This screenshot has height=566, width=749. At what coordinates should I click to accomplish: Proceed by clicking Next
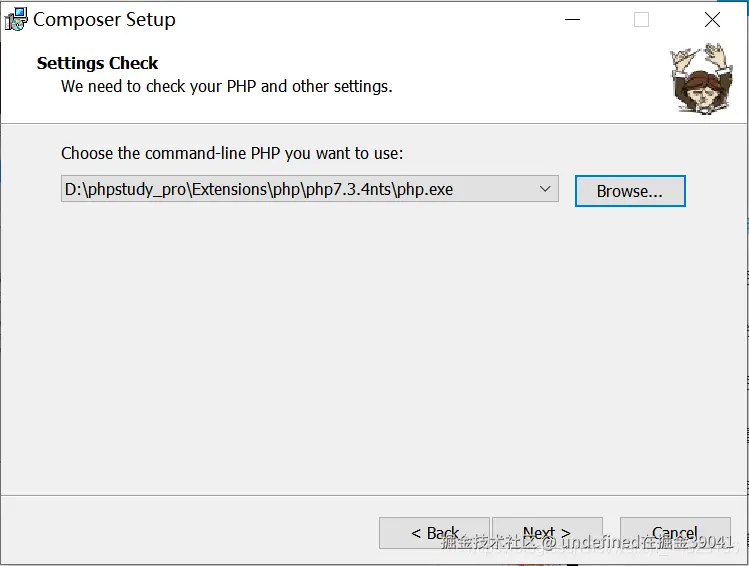(547, 533)
